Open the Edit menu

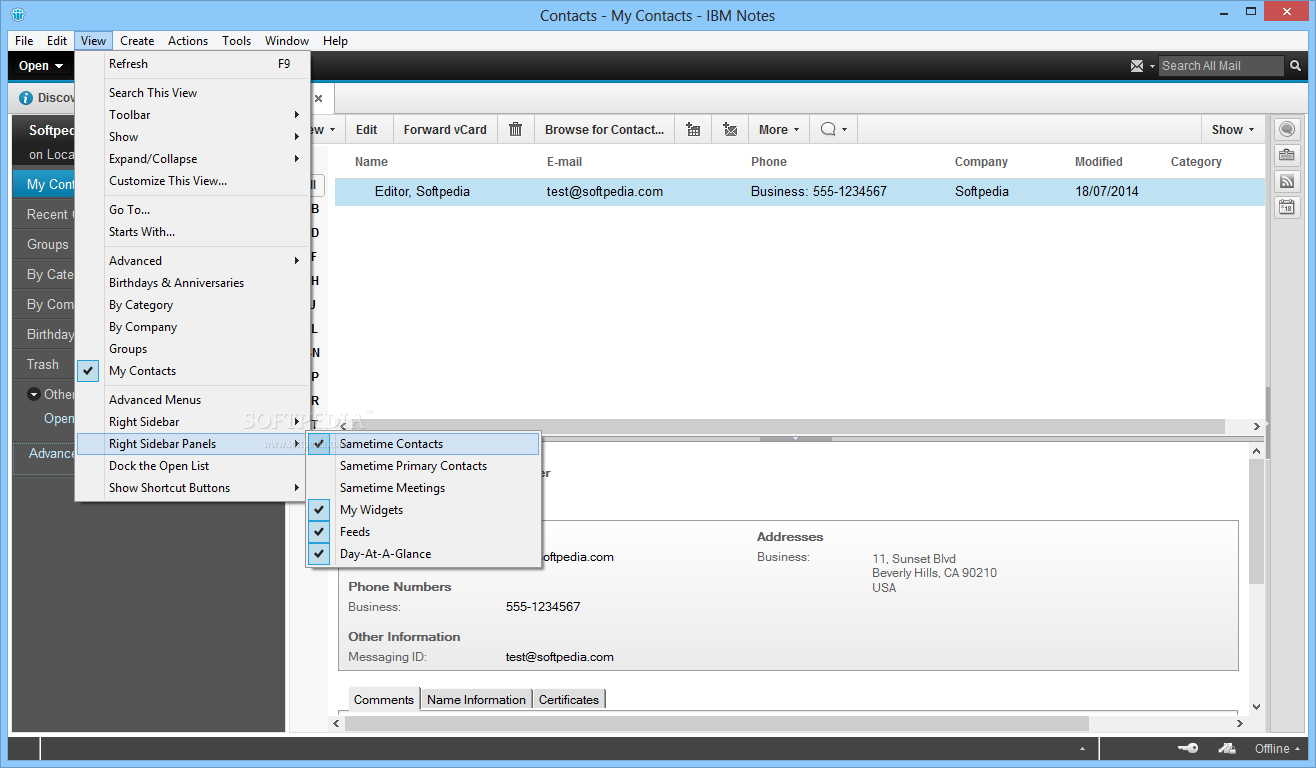tap(57, 41)
